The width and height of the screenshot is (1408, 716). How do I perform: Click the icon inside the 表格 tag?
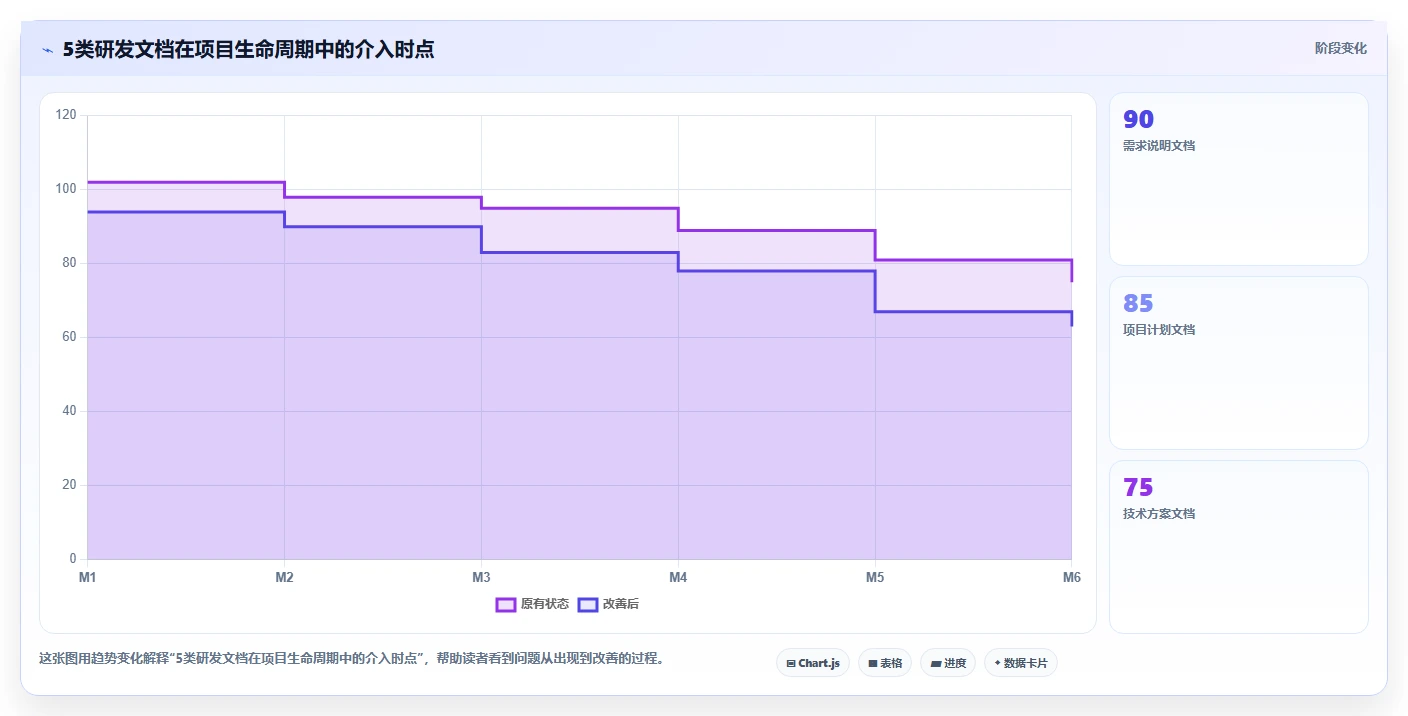(873, 663)
